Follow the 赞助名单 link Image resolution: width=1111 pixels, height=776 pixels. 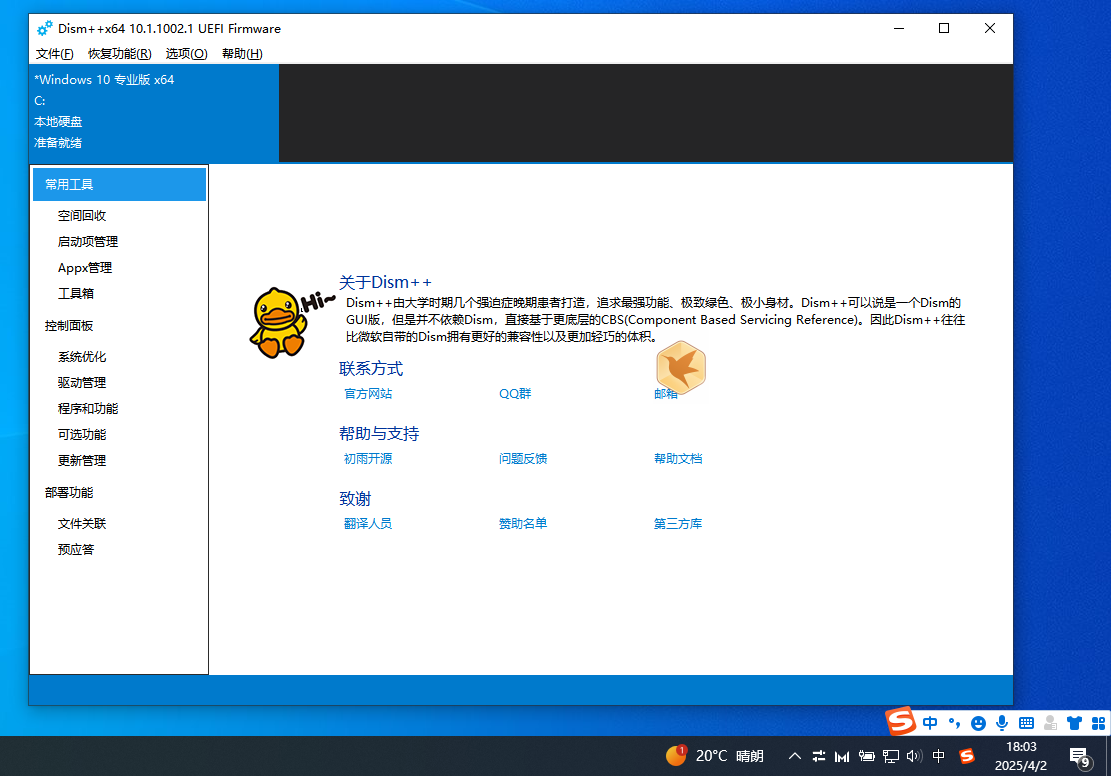coord(523,524)
